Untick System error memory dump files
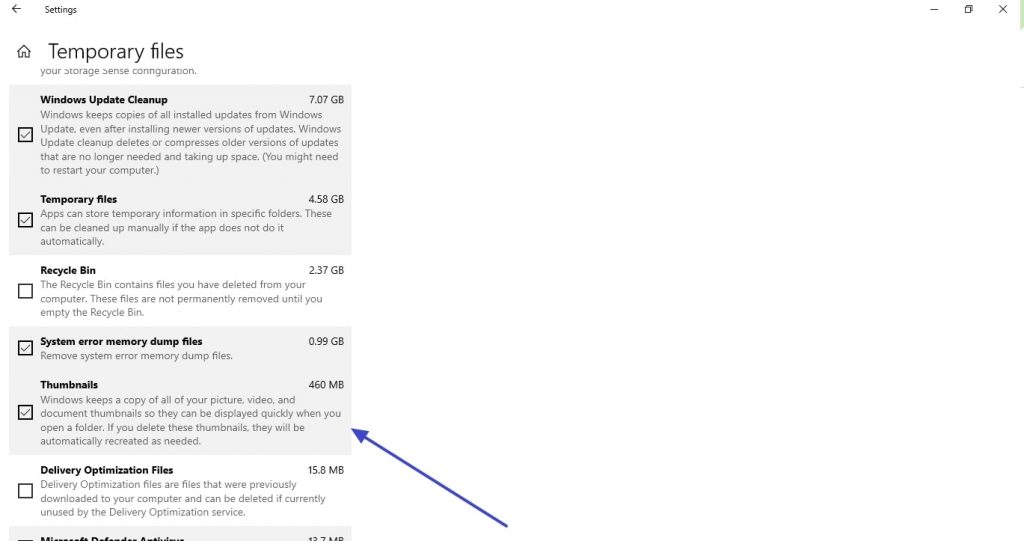 25,348
